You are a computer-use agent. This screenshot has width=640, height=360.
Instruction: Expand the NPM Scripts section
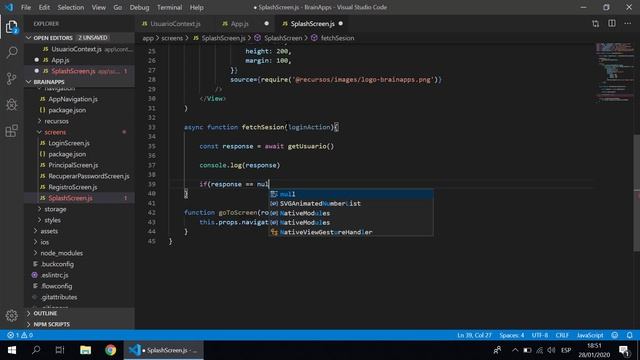click(x=51, y=324)
